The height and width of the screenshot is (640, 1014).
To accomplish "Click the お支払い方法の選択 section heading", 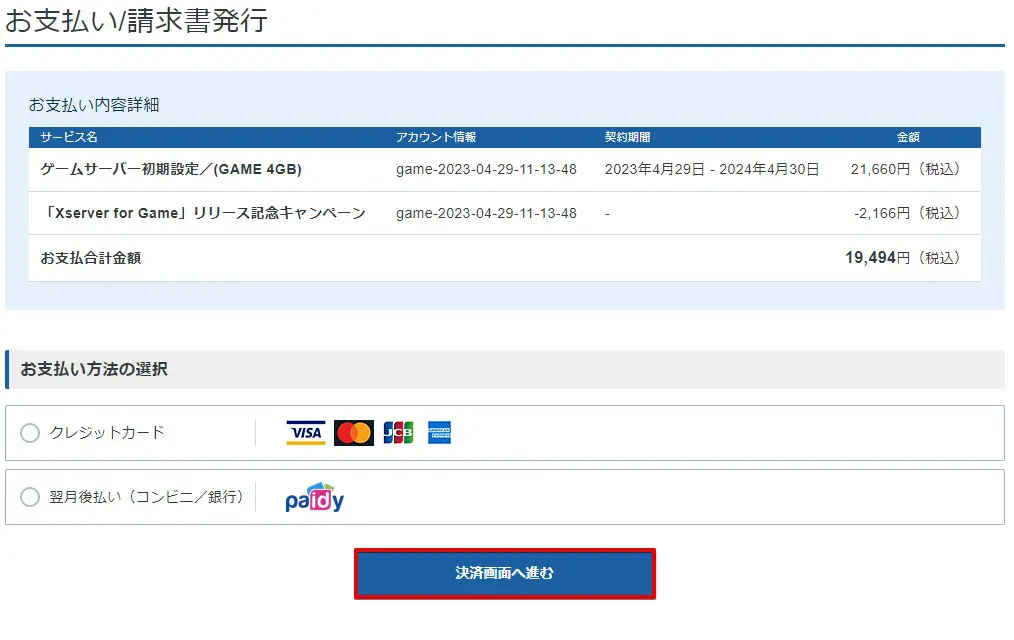I will coord(94,369).
